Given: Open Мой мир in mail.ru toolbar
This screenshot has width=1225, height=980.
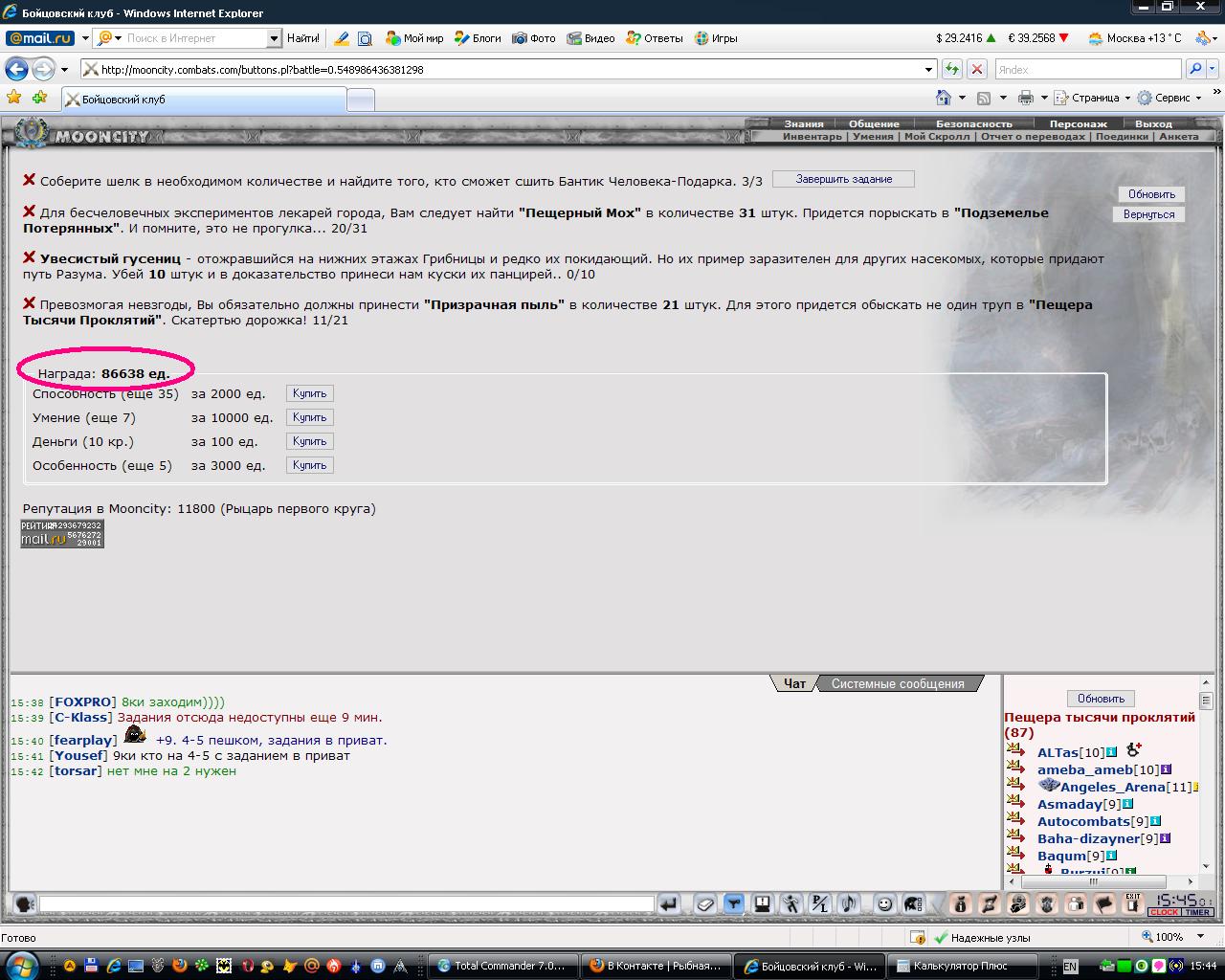Looking at the screenshot, I should point(414,38).
